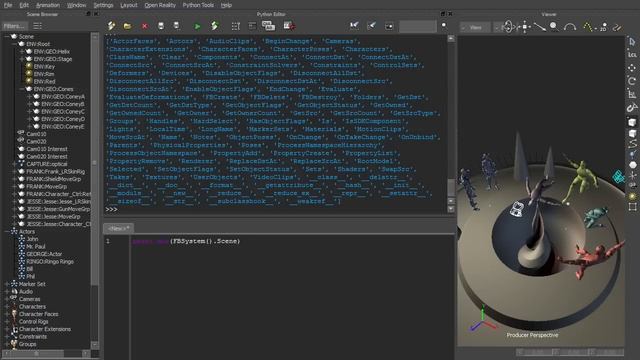Open the Layout menu

click(129, 5)
